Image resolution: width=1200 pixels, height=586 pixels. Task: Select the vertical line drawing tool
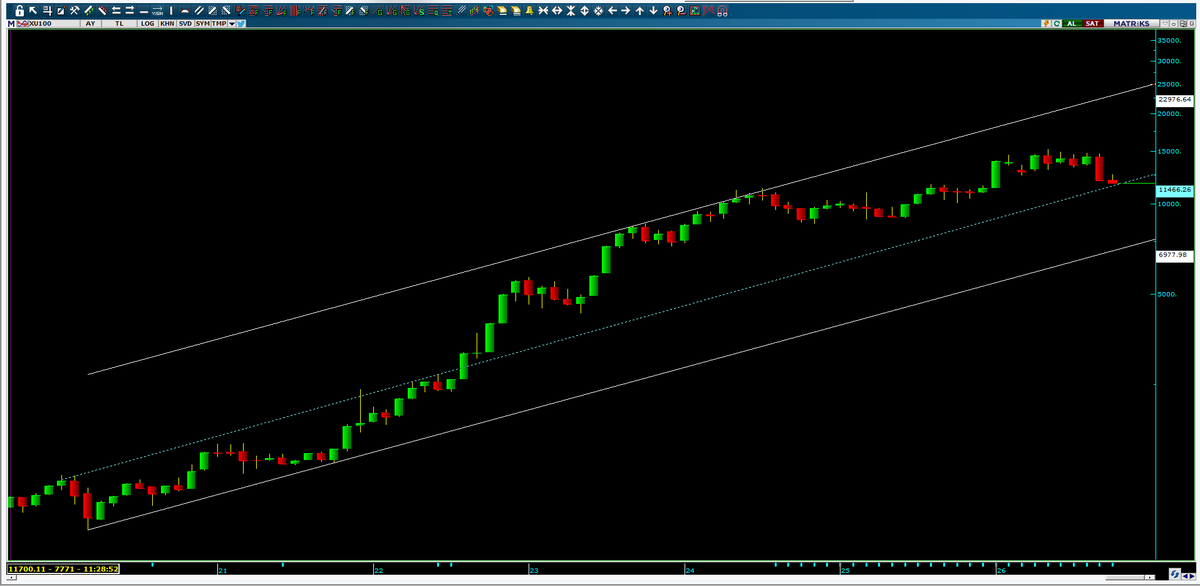point(171,11)
